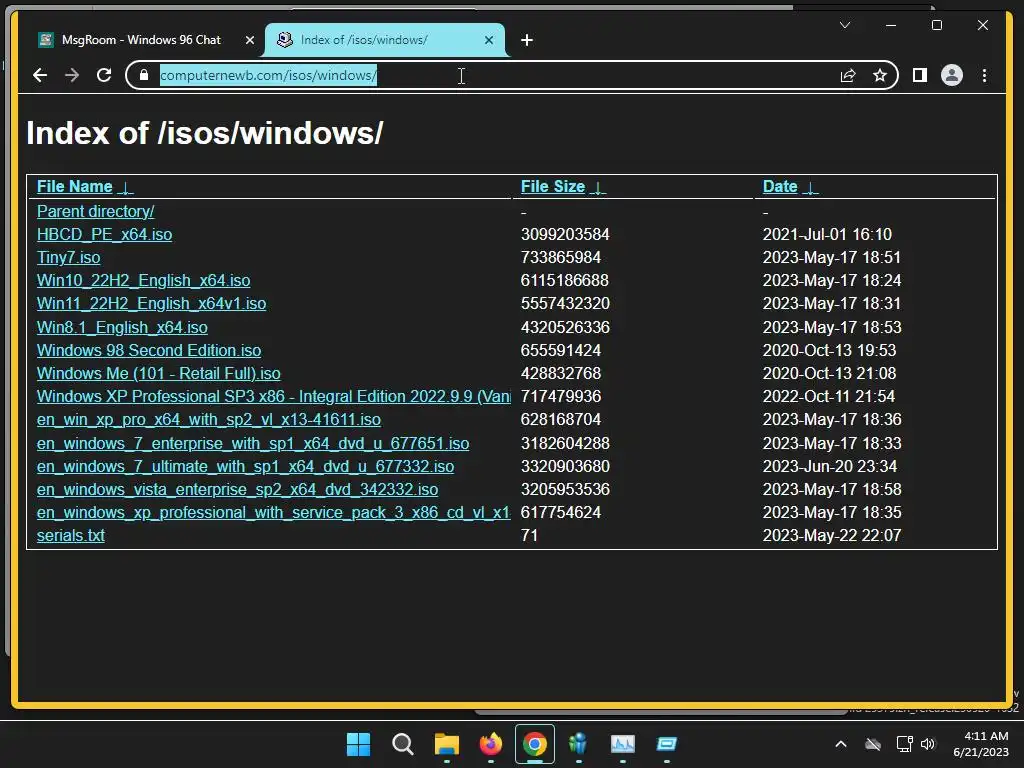Viewport: 1024px width, 768px height.
Task: Click Windows Me (101 - Retail Full).iso
Action: [x=159, y=374]
